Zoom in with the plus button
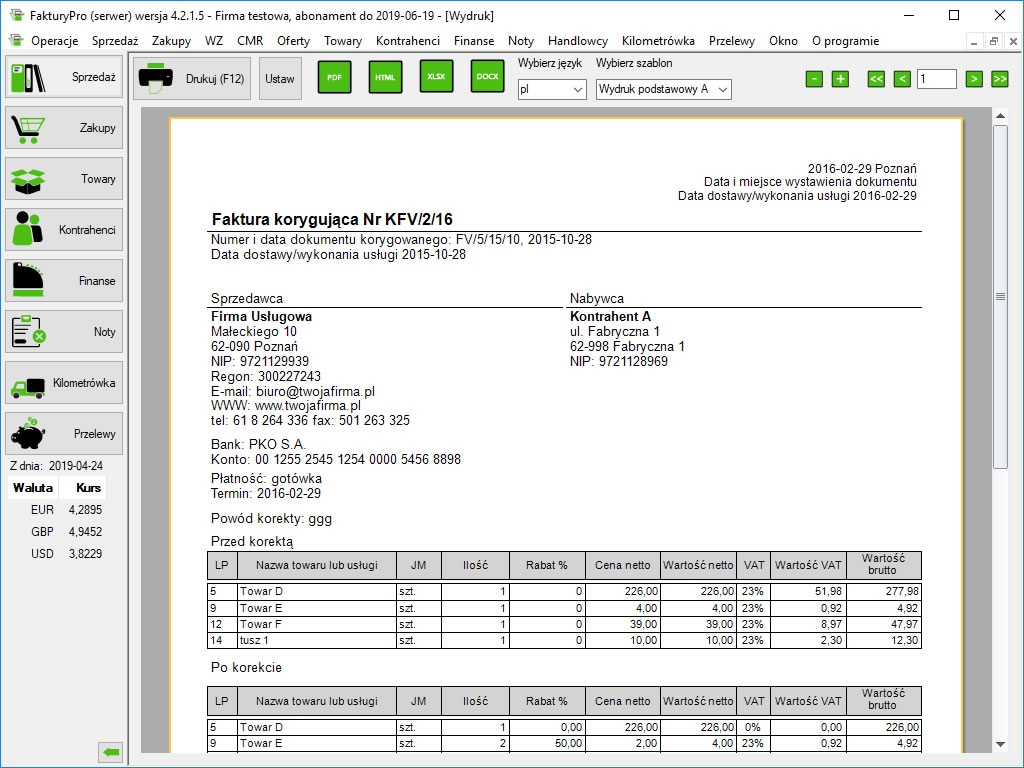This screenshot has width=1024, height=768. tap(840, 79)
